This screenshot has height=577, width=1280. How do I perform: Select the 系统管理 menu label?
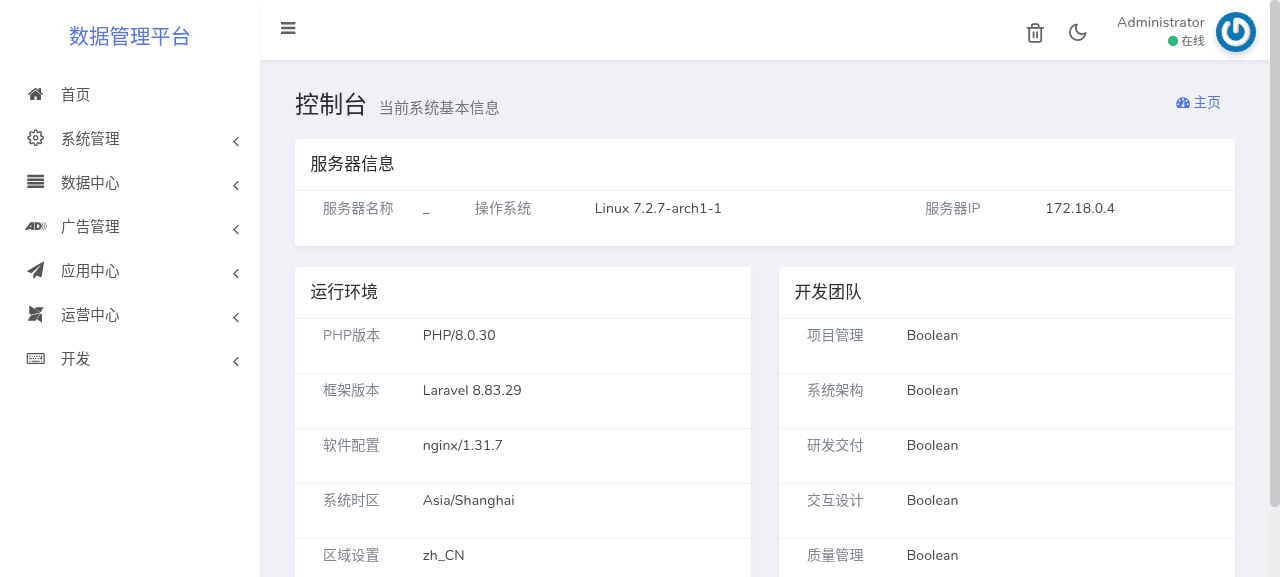click(90, 139)
